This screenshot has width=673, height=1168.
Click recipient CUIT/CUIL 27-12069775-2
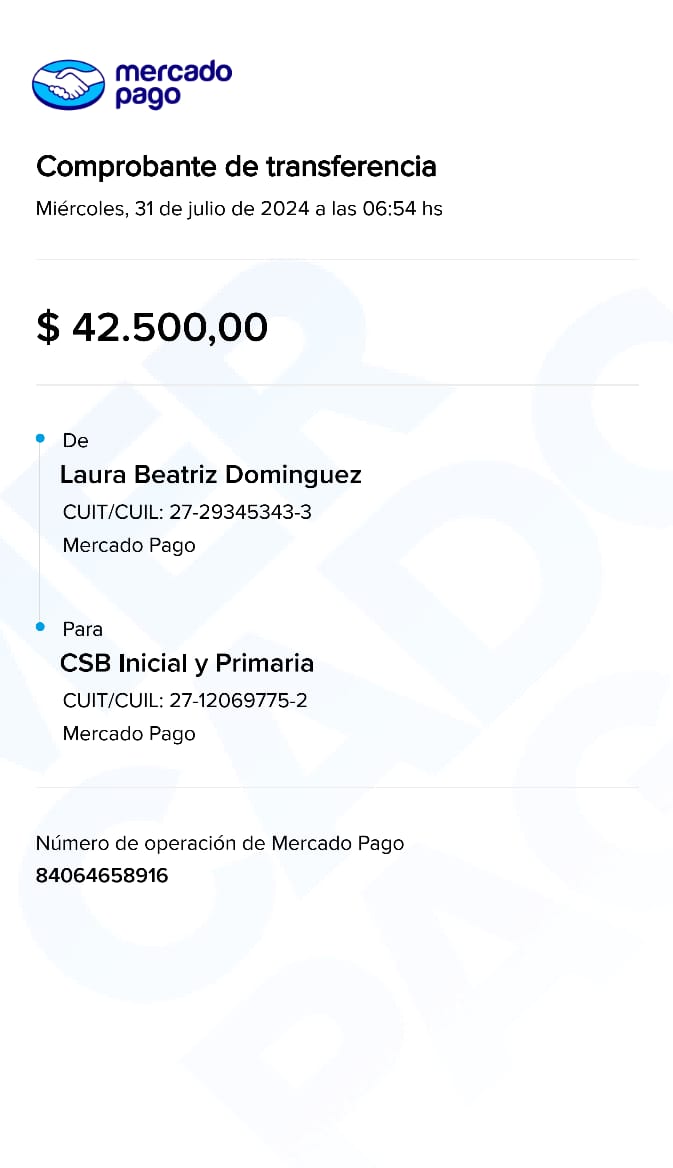click(185, 700)
